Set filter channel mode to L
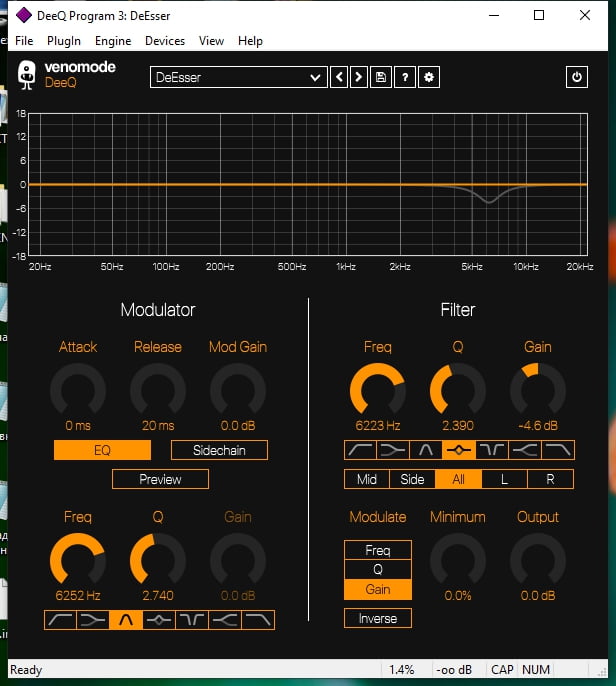Screen dimensions: 616x686 (x=504, y=479)
